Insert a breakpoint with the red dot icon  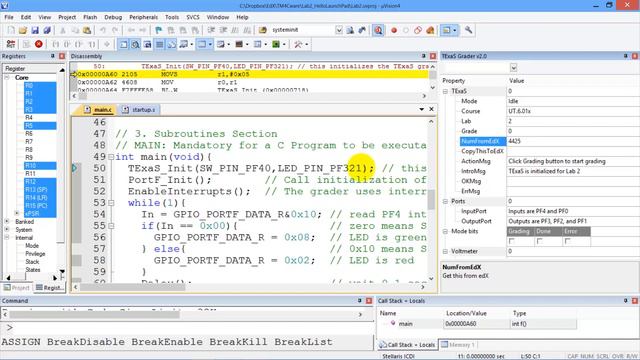[394, 30]
